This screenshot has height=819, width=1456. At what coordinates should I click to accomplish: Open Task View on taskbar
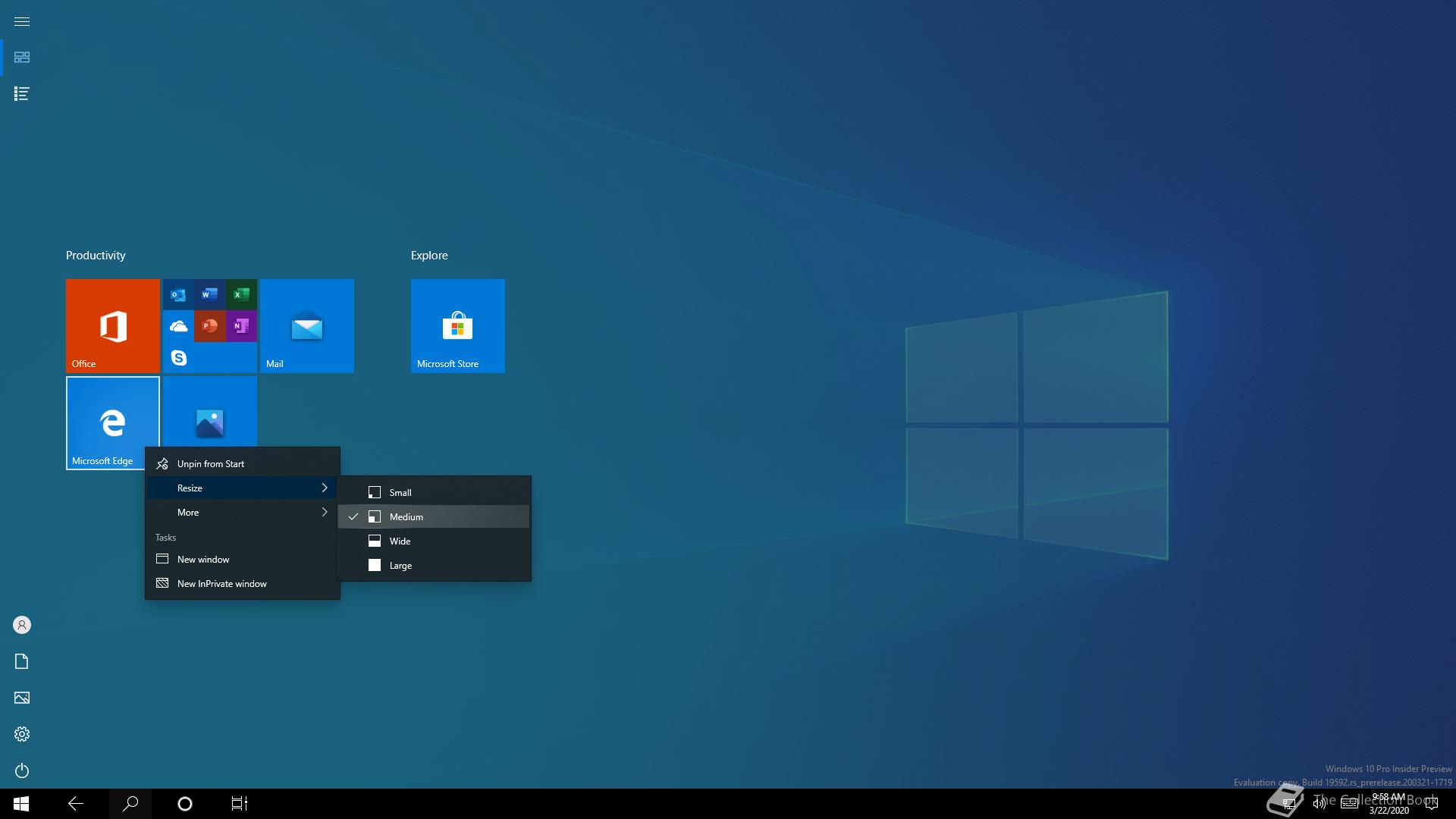[x=240, y=804]
